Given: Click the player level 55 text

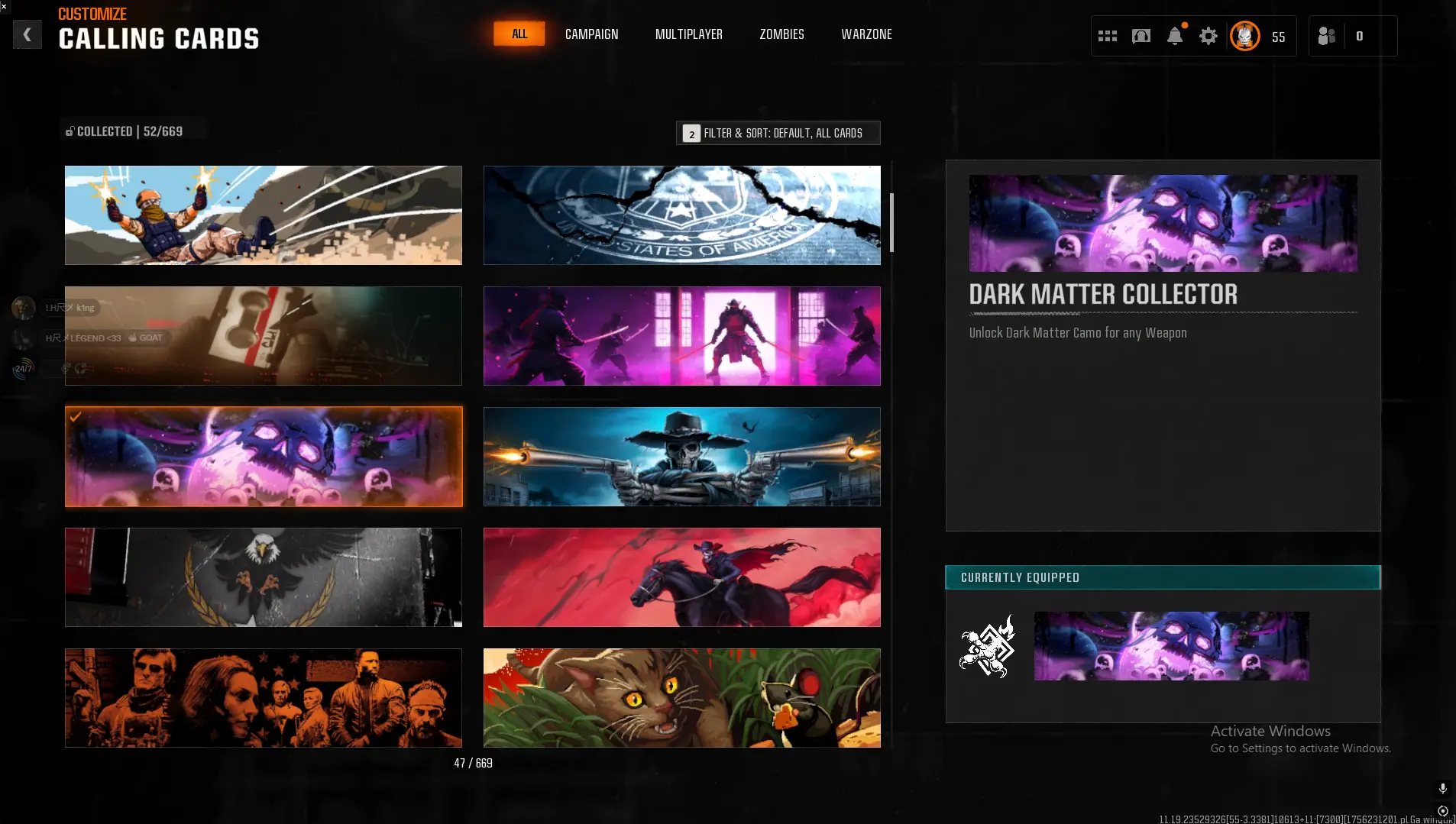Looking at the screenshot, I should (1279, 37).
